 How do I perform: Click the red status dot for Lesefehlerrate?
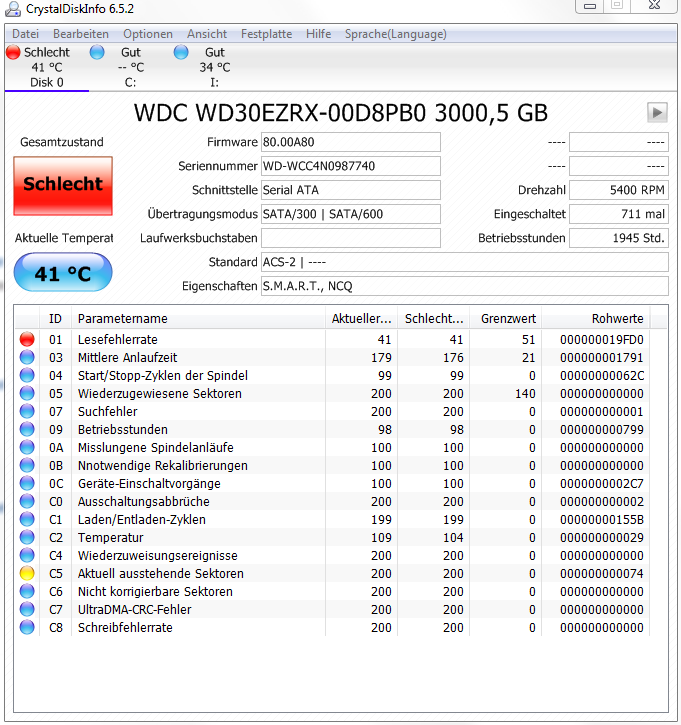27,339
